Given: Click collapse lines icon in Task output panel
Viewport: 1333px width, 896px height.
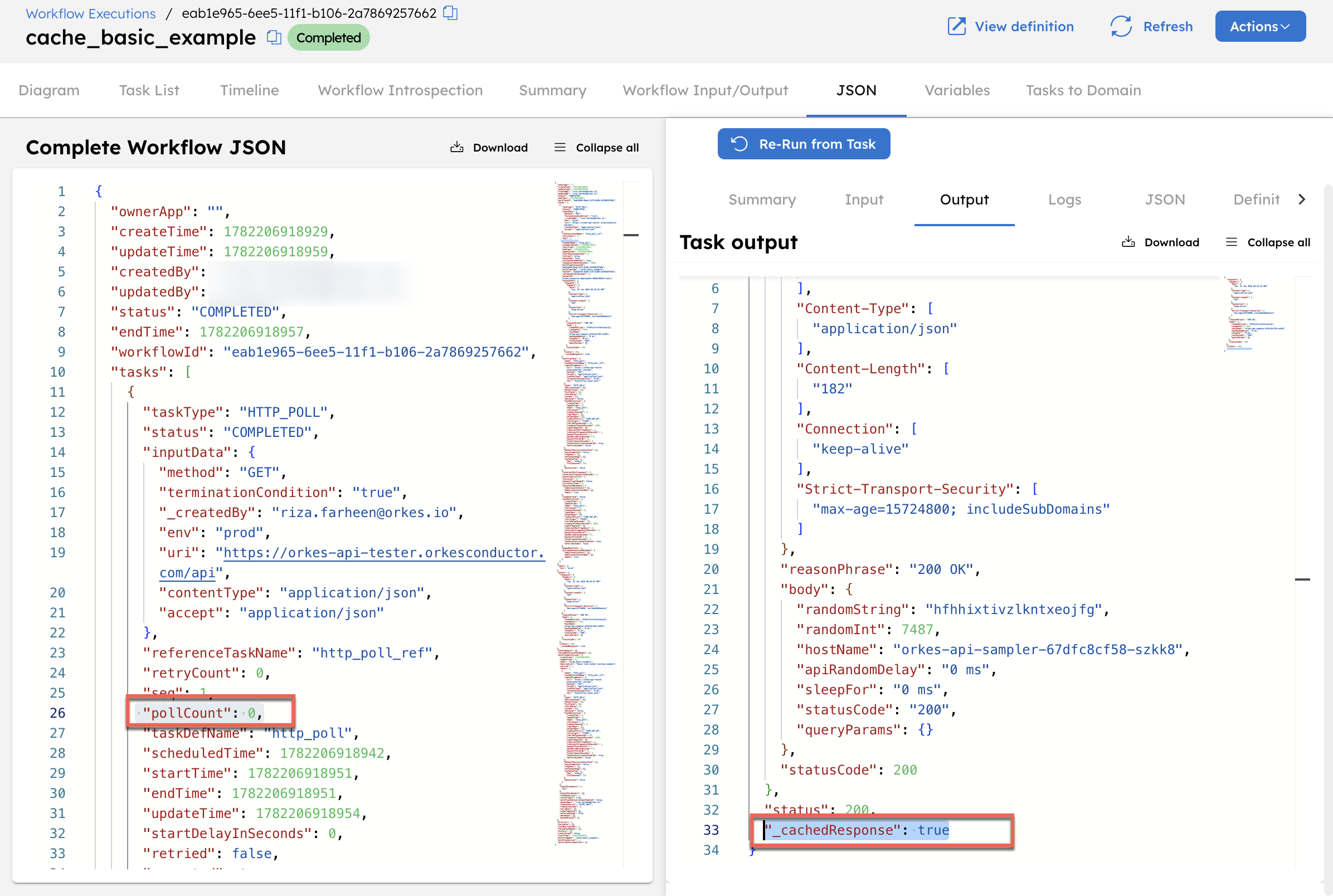Looking at the screenshot, I should [1230, 242].
